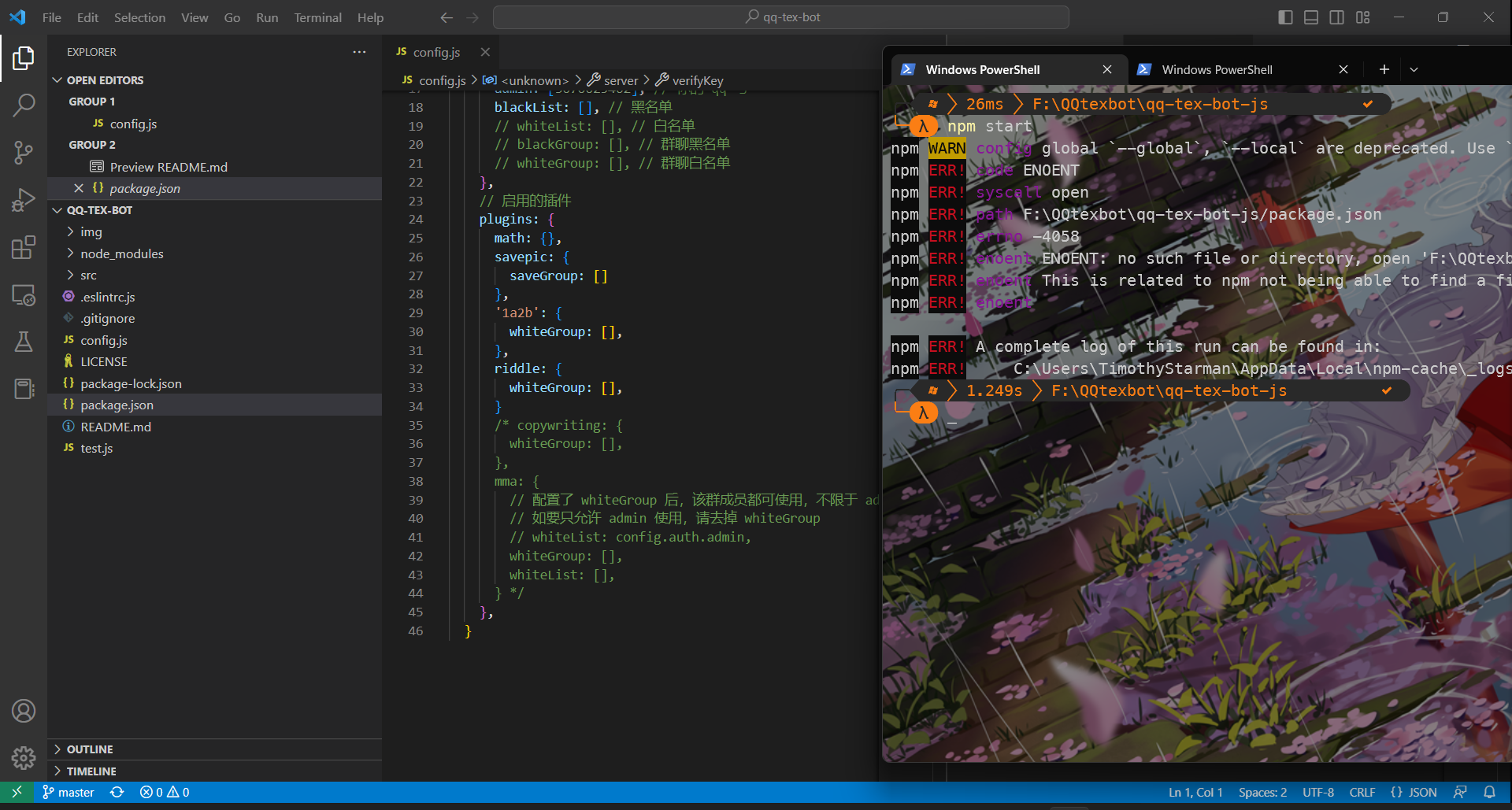The height and width of the screenshot is (810, 1512).
Task: Switch to the second Windows PowerShell tab
Action: click(1217, 69)
